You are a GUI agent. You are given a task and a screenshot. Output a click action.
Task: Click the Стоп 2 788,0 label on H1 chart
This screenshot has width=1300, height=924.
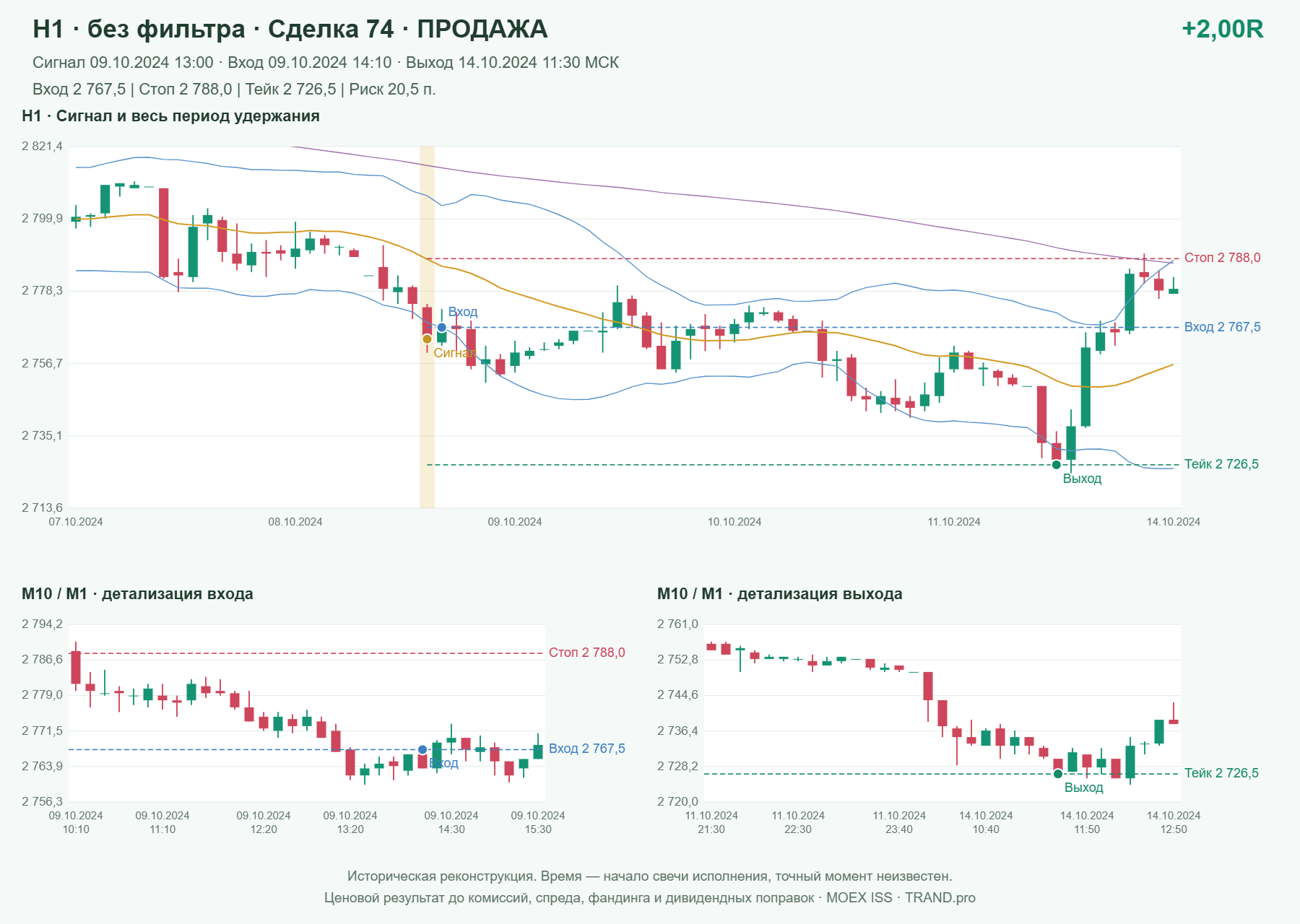(x=1222, y=258)
